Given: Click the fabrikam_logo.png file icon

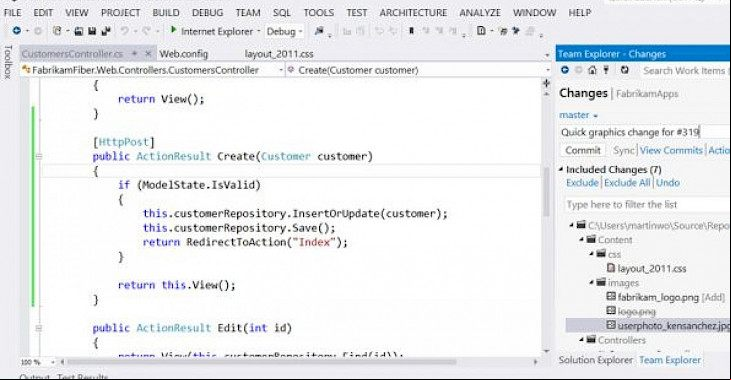Looking at the screenshot, I should coord(611,296).
